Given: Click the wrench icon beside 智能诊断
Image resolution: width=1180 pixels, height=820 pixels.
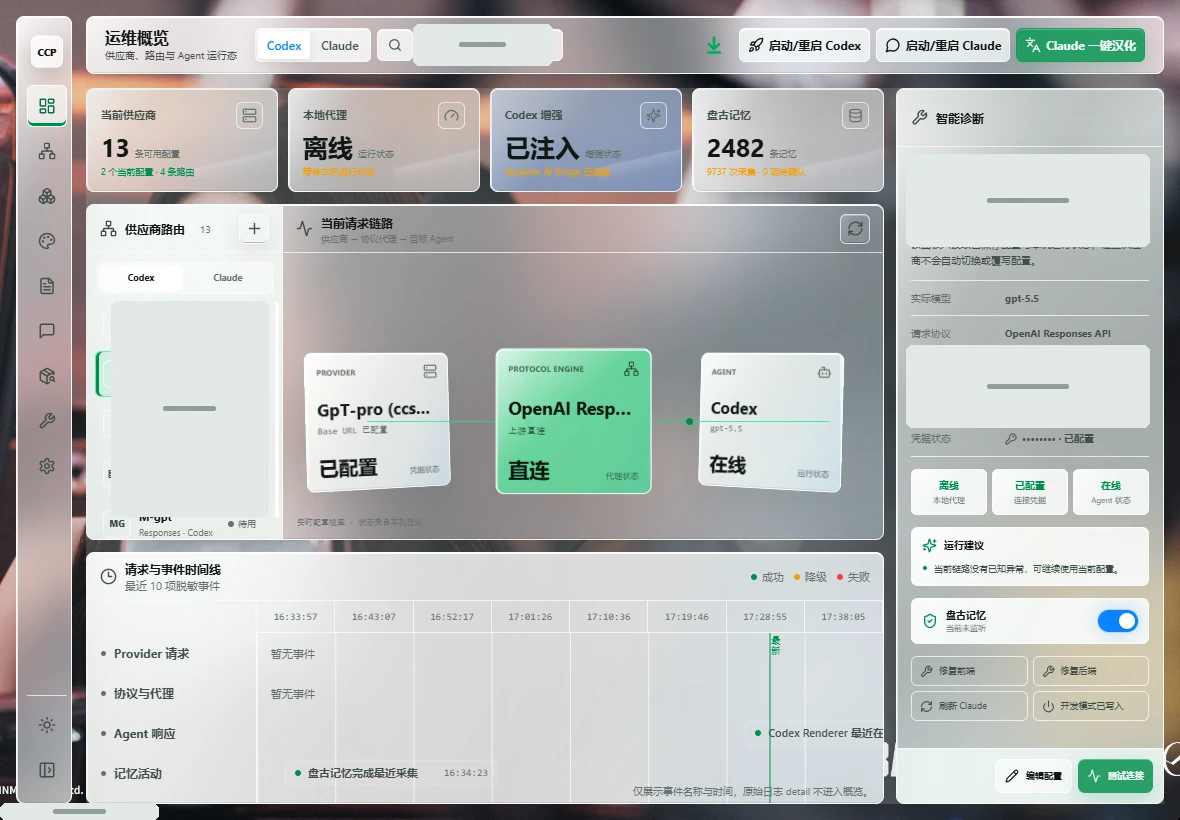Looking at the screenshot, I should [x=920, y=117].
